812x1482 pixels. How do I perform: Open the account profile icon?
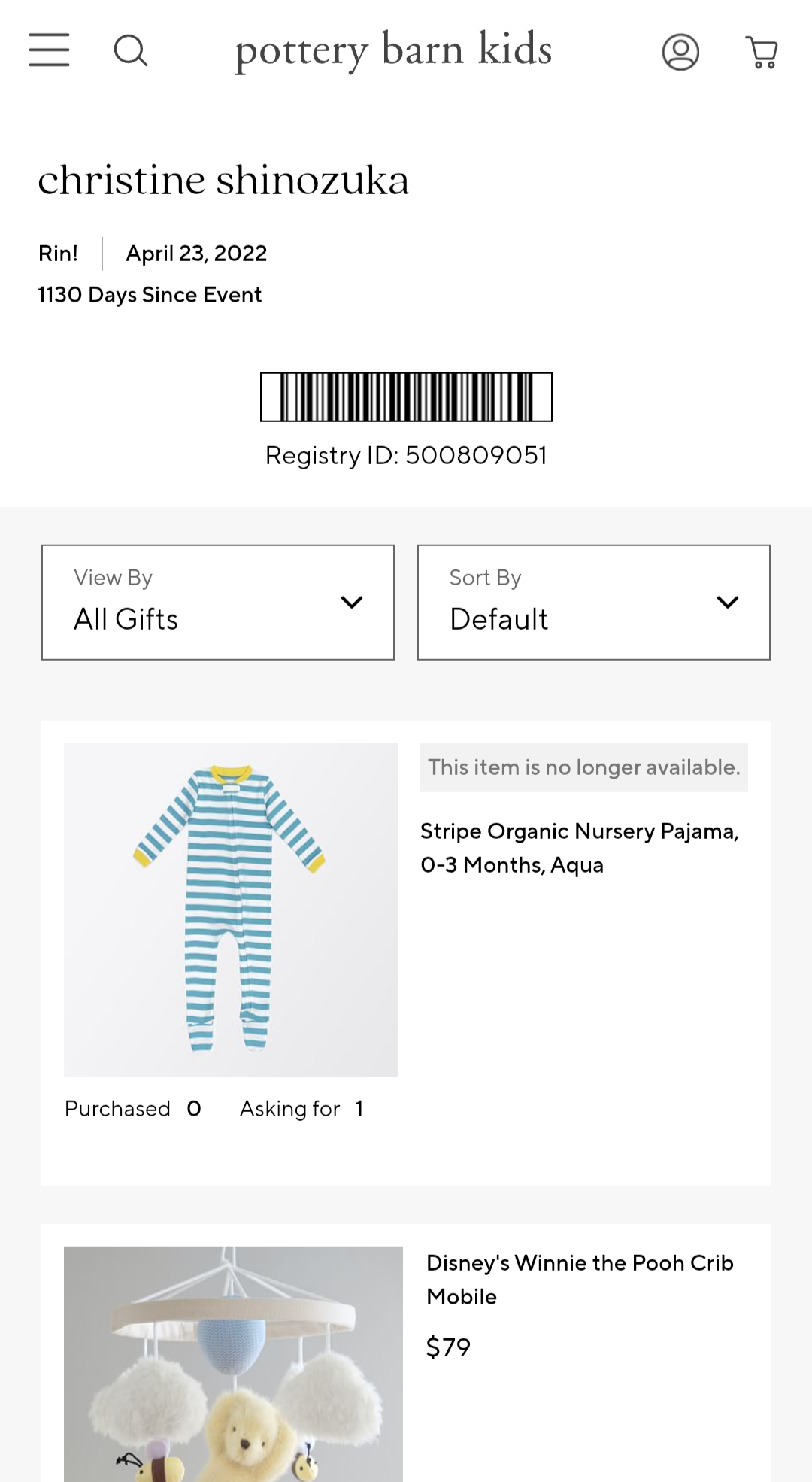click(680, 52)
